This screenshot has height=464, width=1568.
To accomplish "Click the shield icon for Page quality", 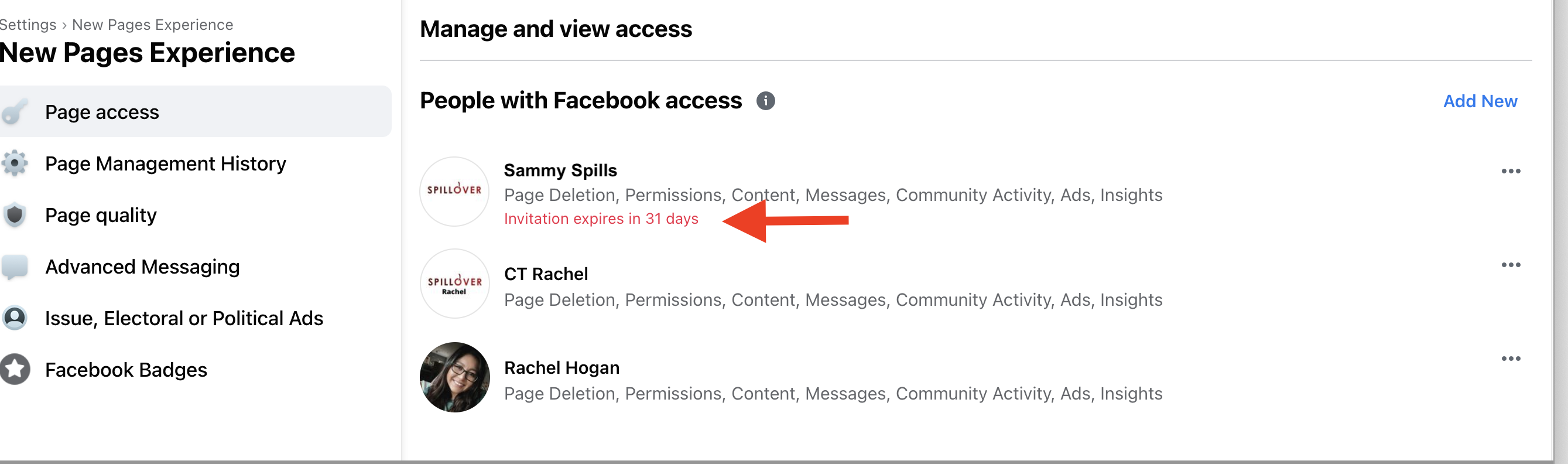I will click(14, 215).
